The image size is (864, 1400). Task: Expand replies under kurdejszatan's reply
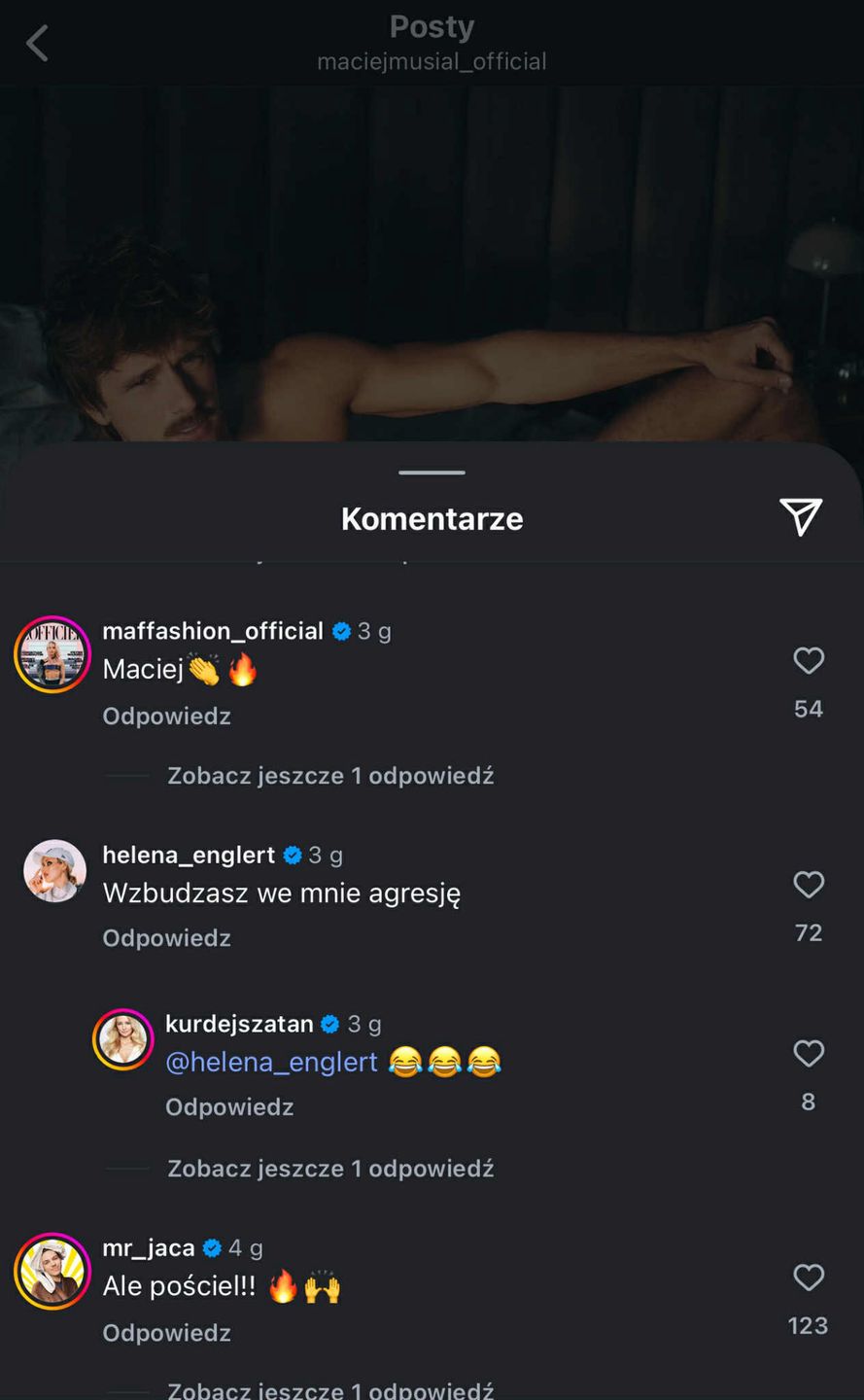[x=330, y=1168]
